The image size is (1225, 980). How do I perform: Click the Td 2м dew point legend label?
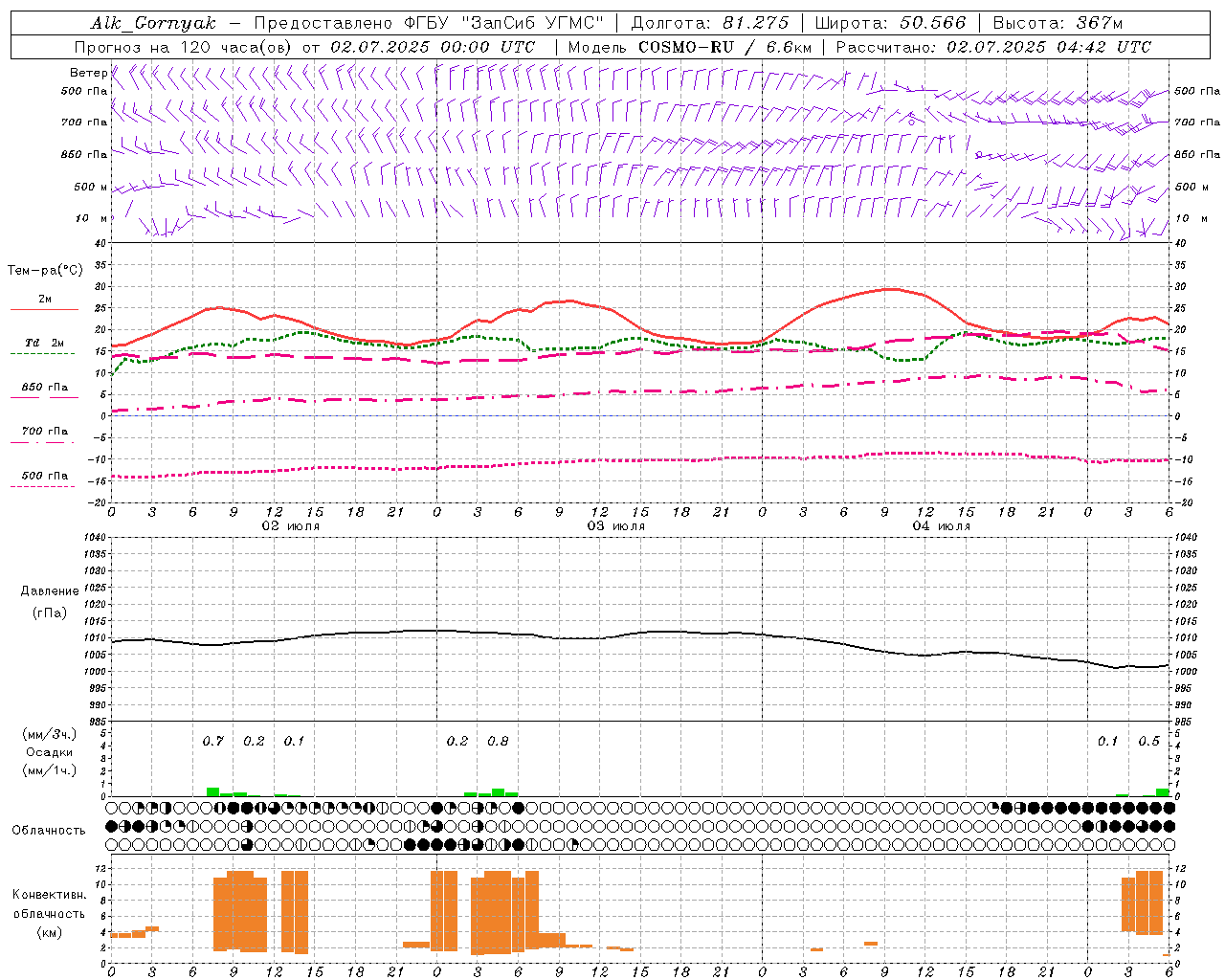(45, 343)
